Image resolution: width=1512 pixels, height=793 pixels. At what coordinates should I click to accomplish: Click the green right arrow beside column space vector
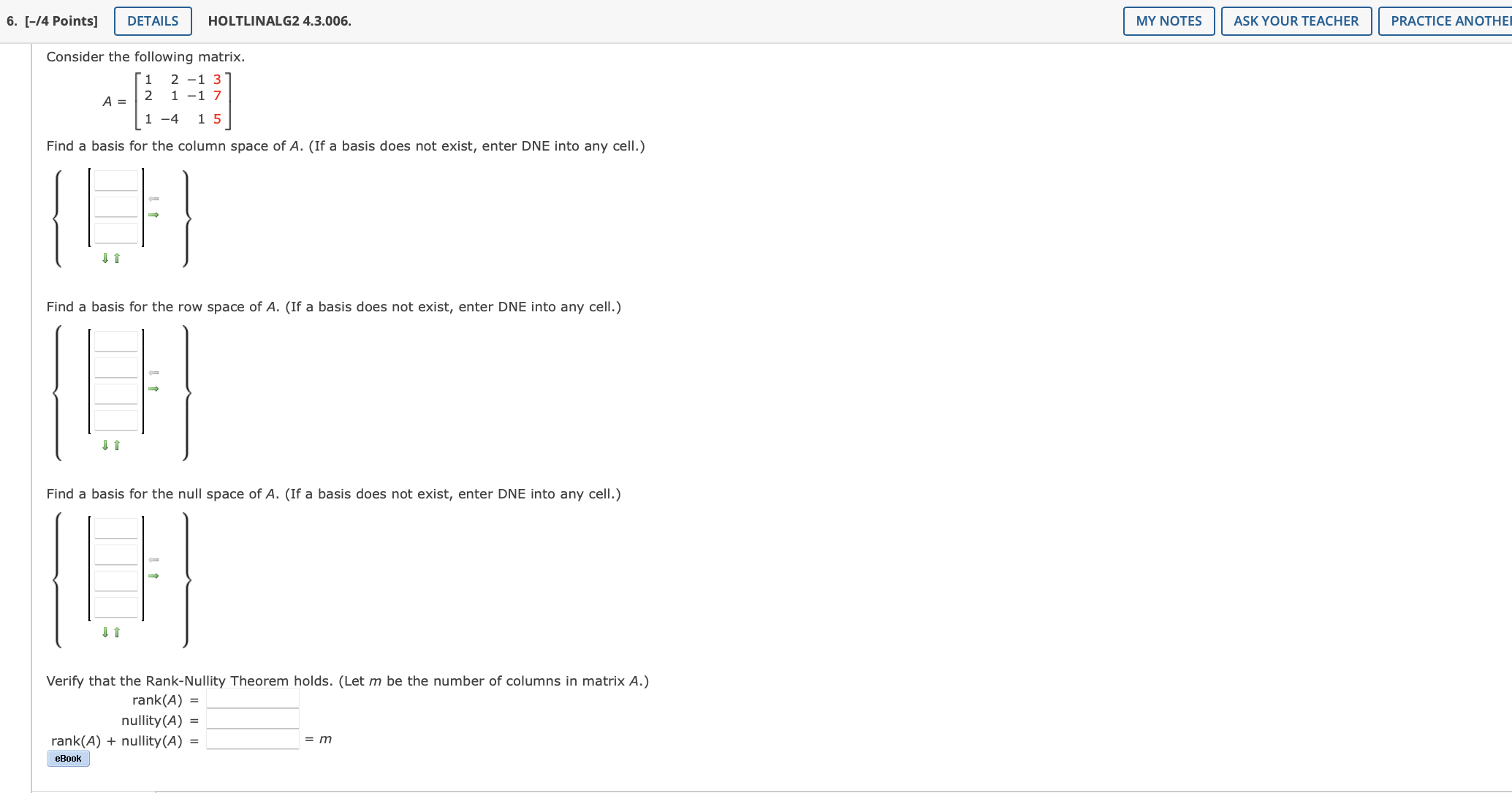[x=153, y=215]
